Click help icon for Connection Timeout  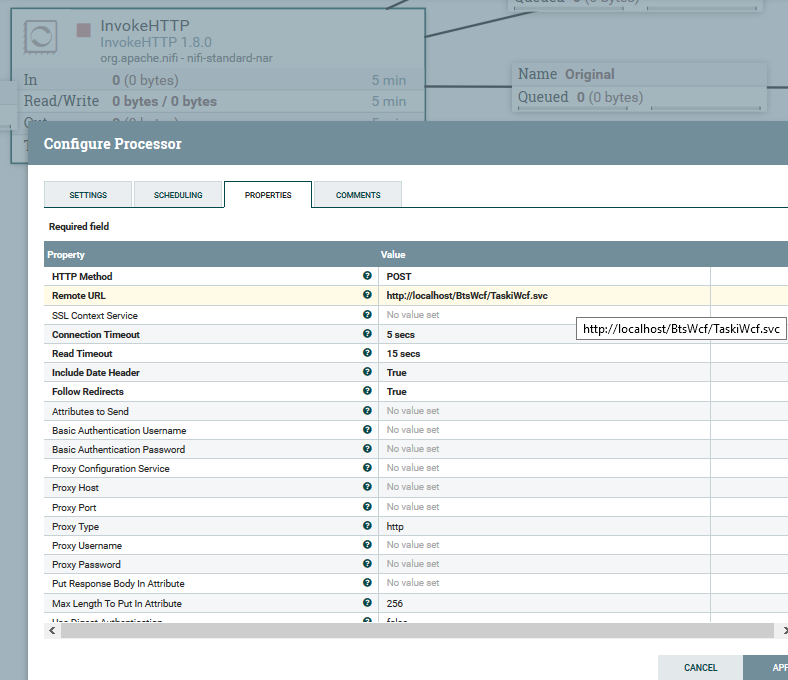point(368,334)
